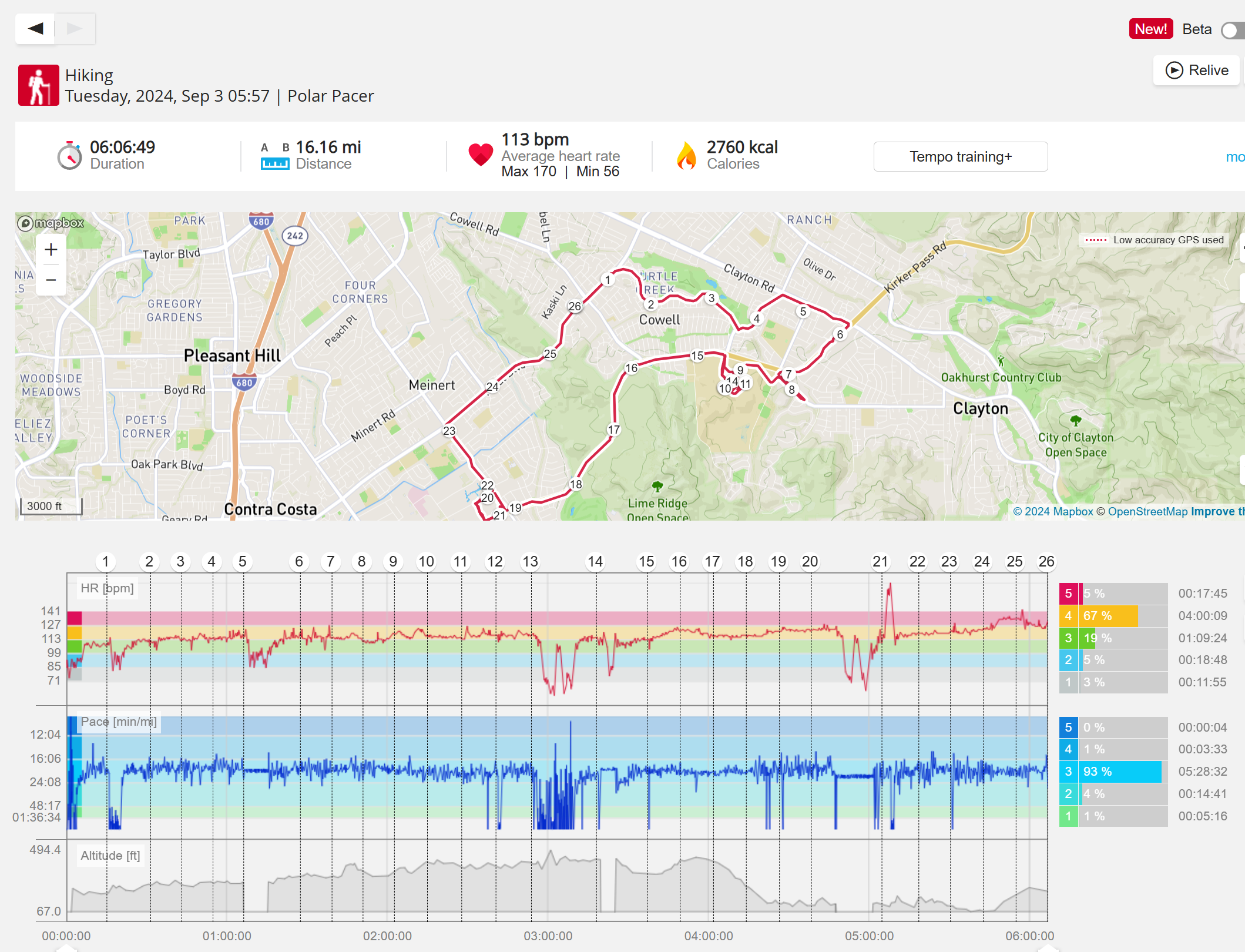1245x952 pixels.
Task: Click the Mapbox logo on map
Action: click(x=51, y=223)
